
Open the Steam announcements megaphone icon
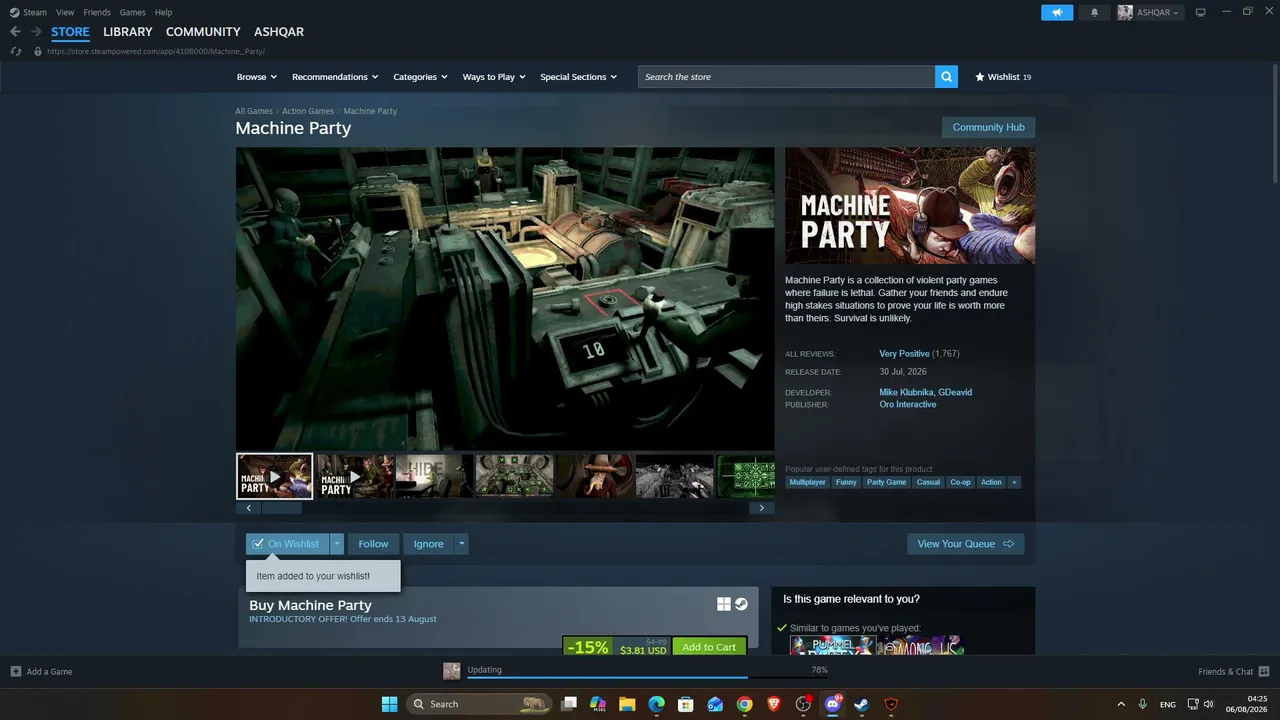click(1057, 12)
